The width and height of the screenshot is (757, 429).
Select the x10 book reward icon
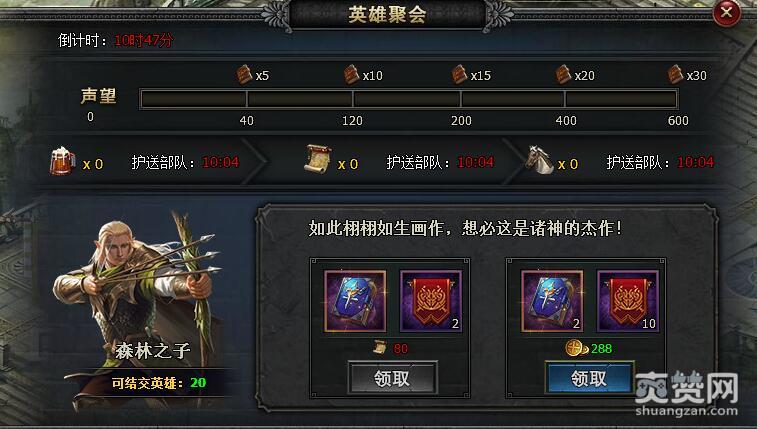click(351, 75)
